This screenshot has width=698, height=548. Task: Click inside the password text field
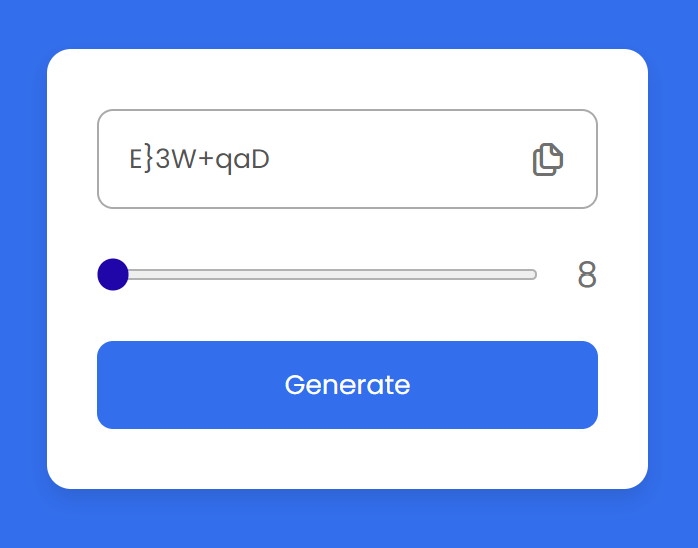[347, 159]
